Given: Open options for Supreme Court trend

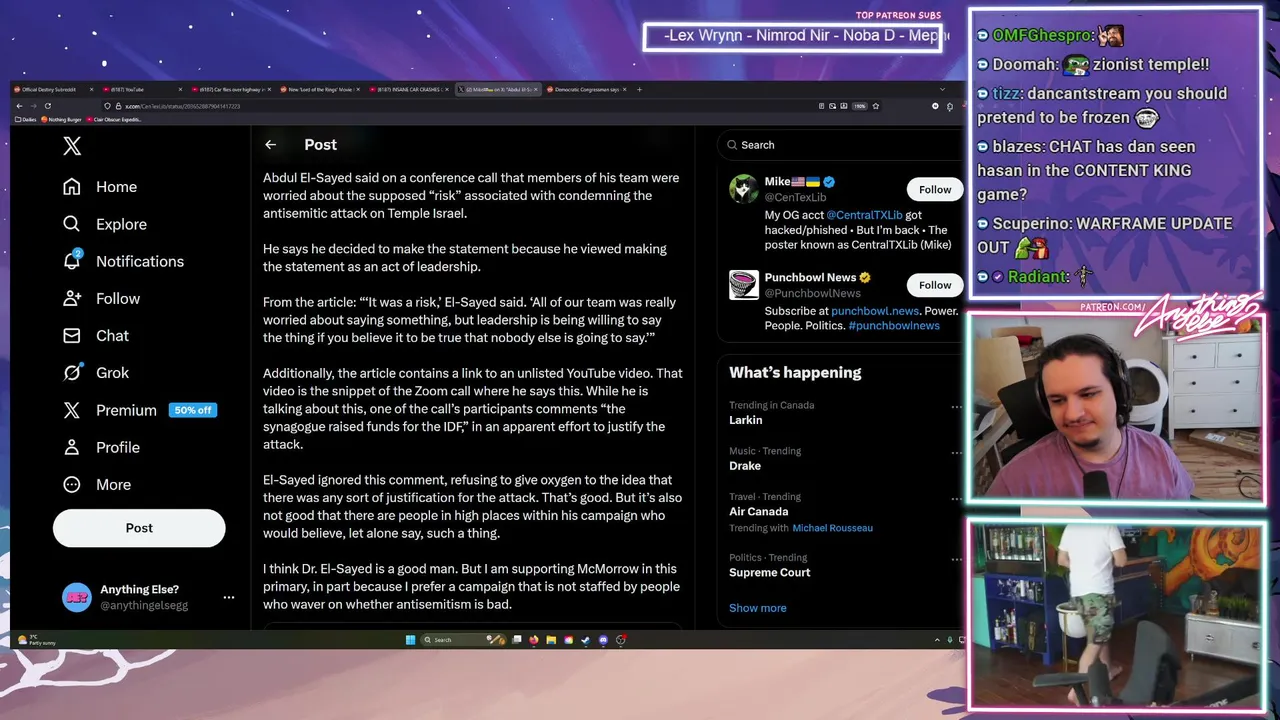Looking at the screenshot, I should (x=956, y=559).
